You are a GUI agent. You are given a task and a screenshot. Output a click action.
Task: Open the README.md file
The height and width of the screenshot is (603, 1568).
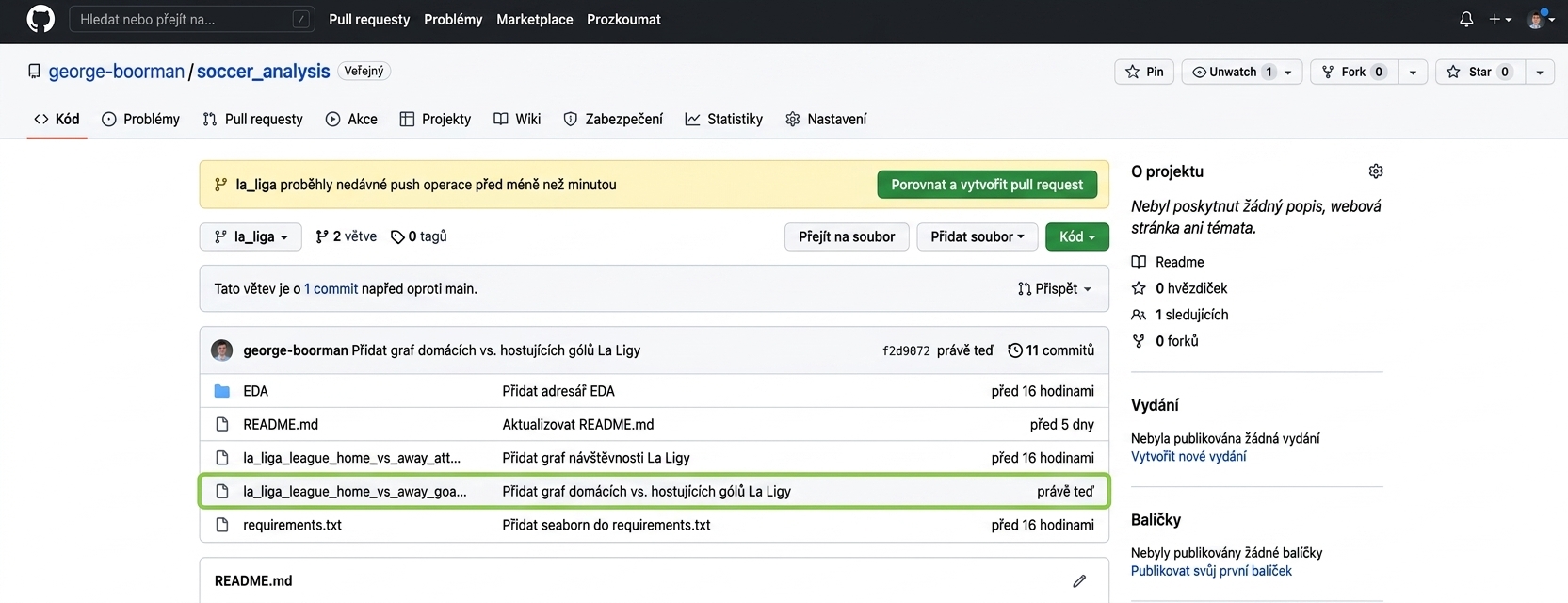pos(281,425)
